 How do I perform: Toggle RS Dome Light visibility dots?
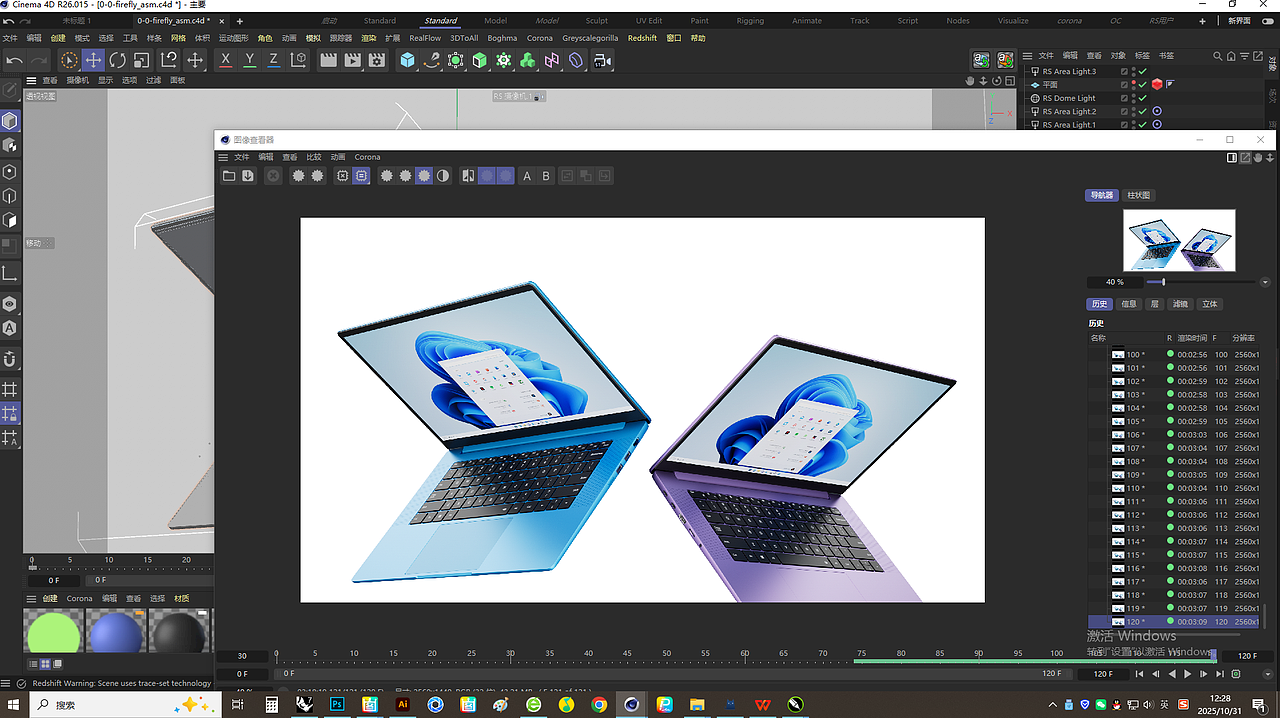click(x=1133, y=98)
